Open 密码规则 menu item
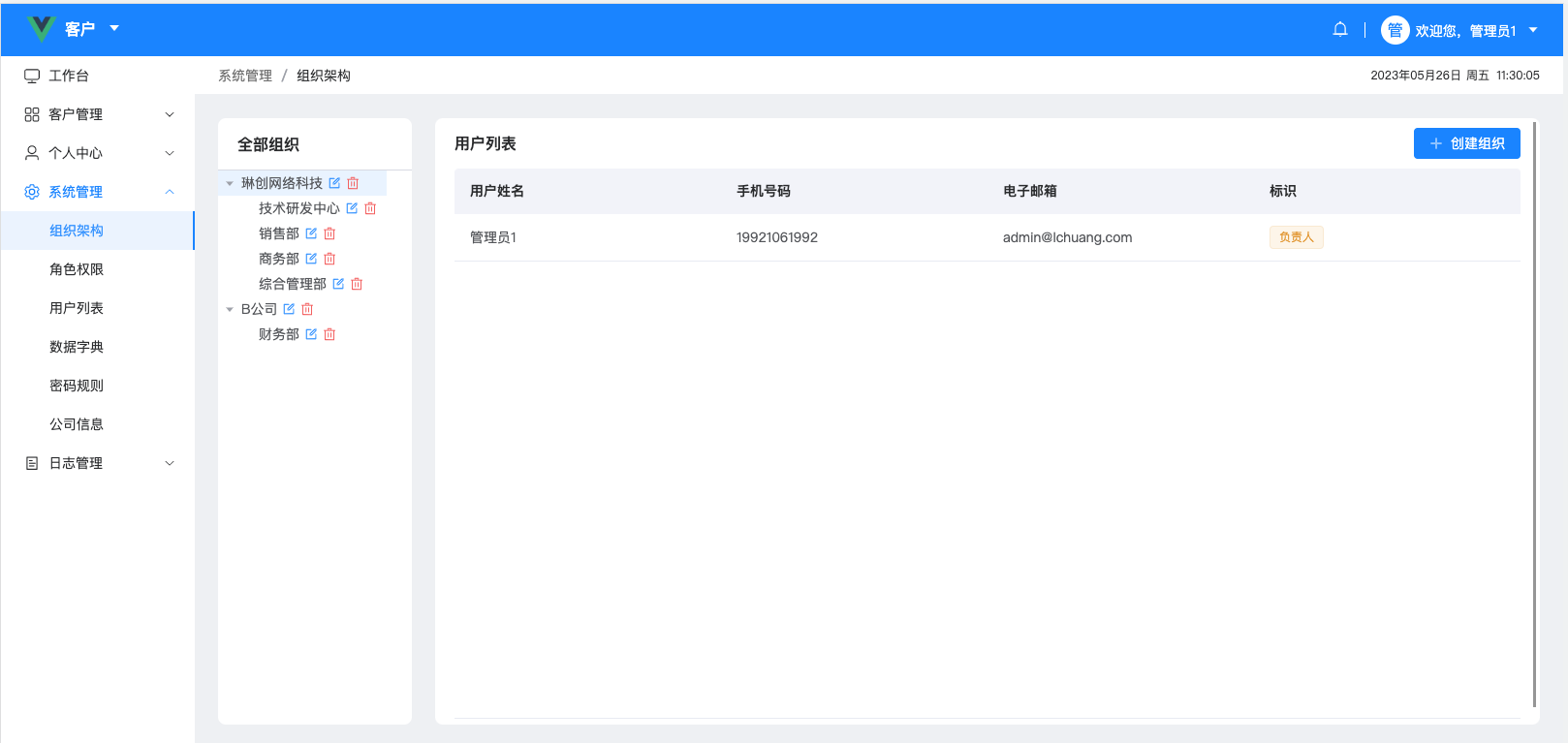Image resolution: width=1568 pixels, height=743 pixels. [98, 386]
